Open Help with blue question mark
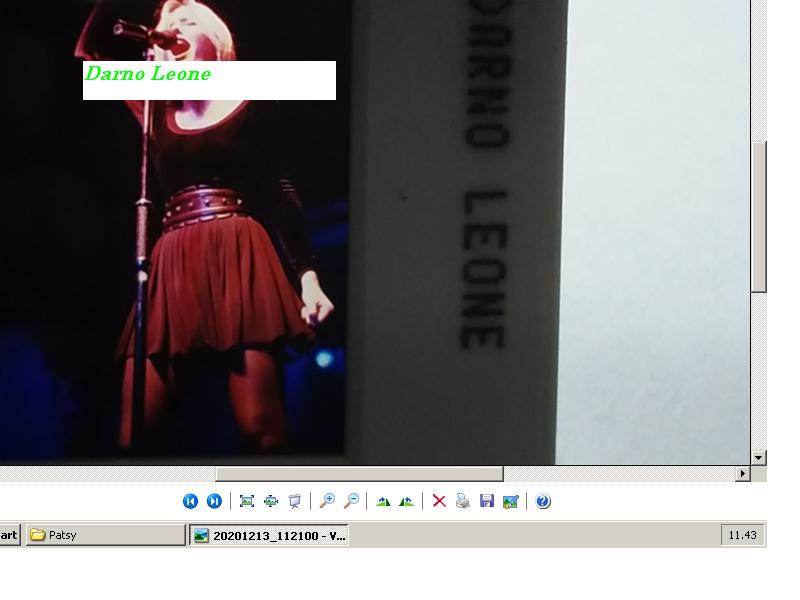The height and width of the screenshot is (600, 800). 543,502
